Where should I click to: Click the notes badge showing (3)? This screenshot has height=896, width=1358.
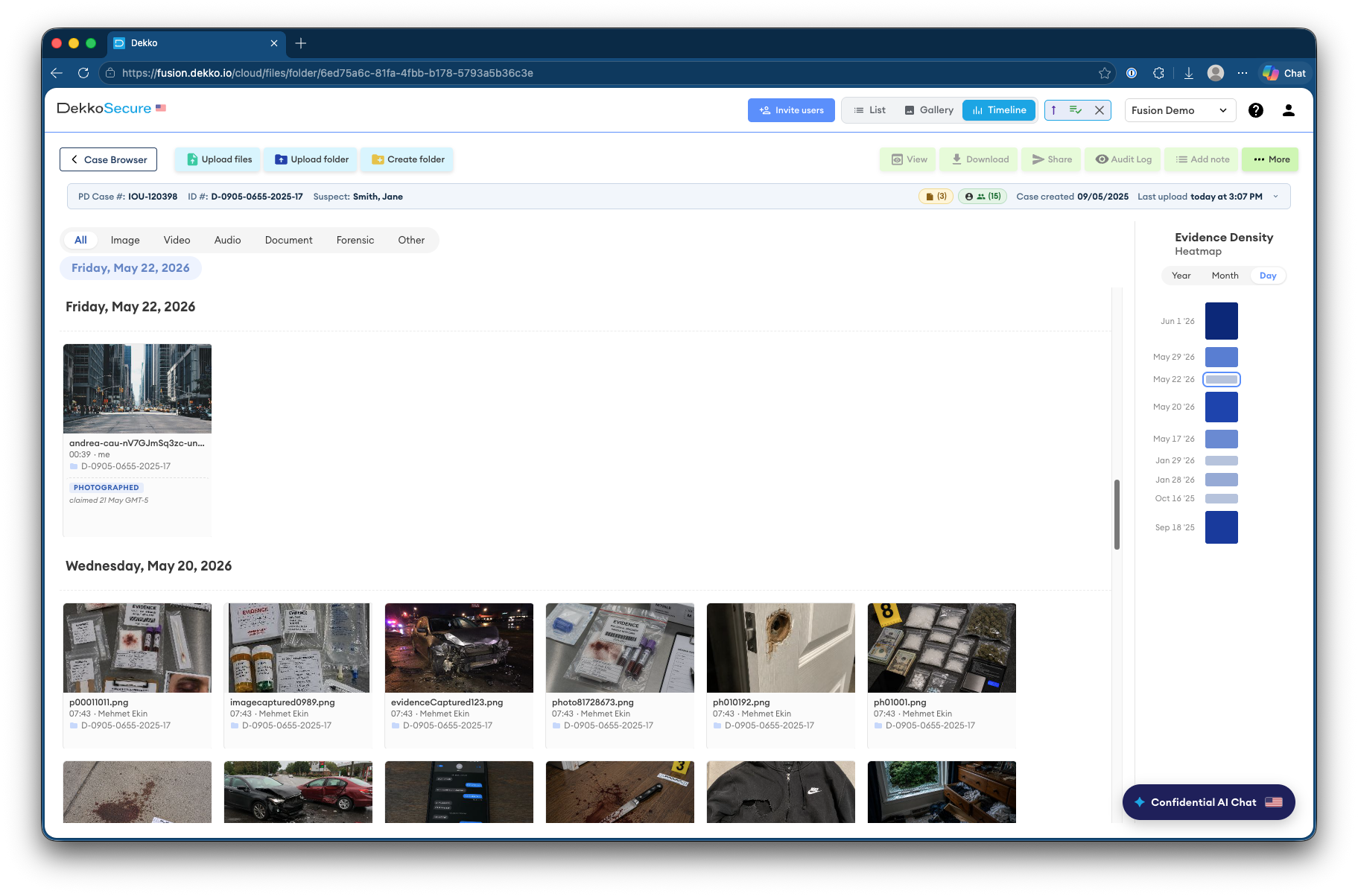point(936,197)
